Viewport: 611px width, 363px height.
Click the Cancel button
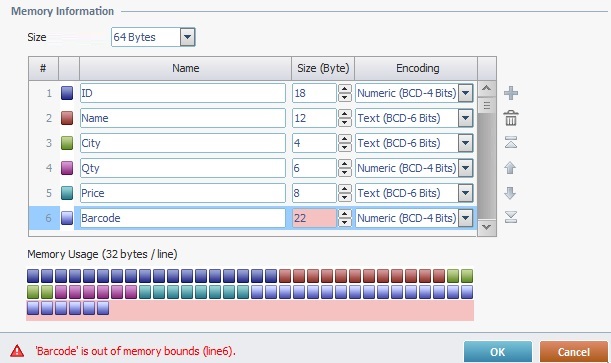[x=573, y=352]
